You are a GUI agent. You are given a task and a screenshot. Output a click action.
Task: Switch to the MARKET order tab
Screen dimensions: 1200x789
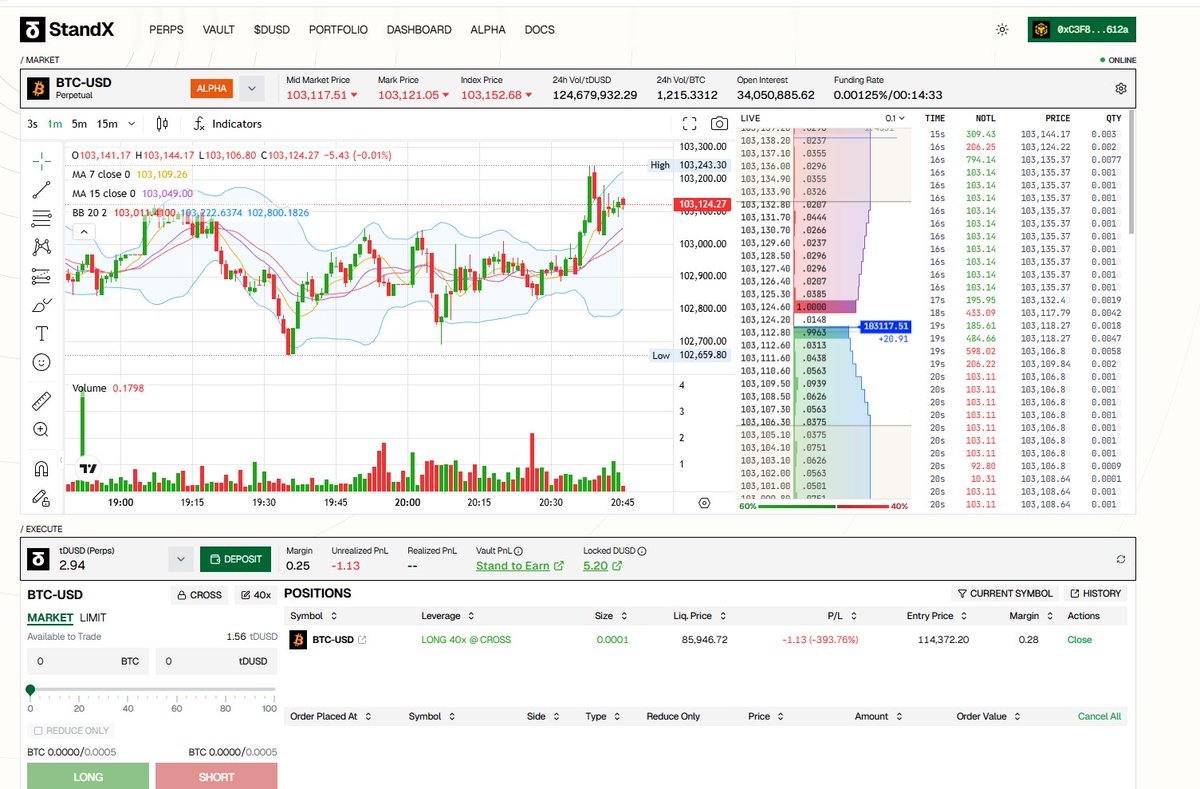[x=50, y=618]
